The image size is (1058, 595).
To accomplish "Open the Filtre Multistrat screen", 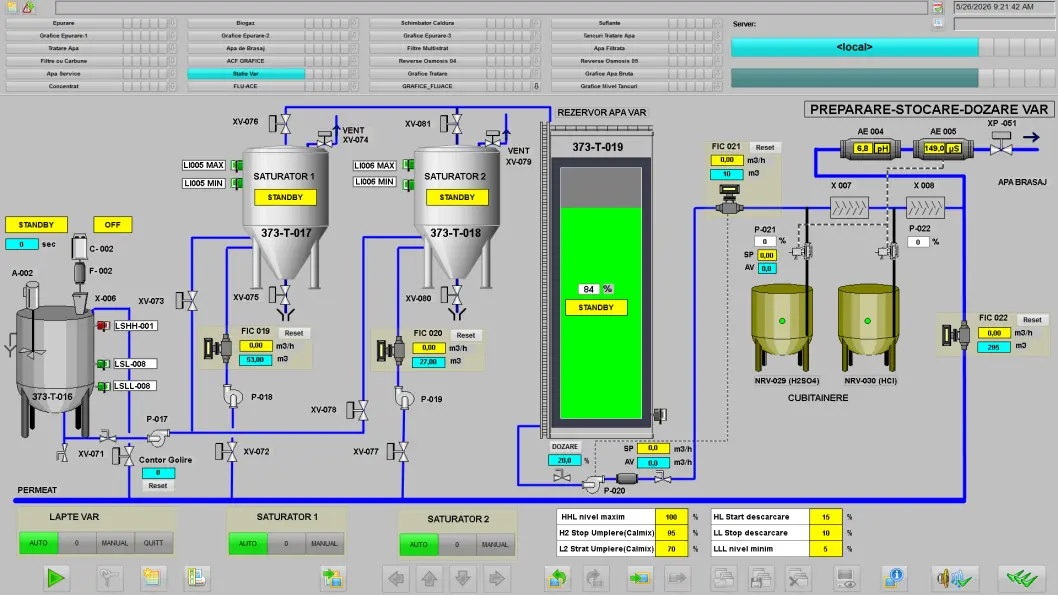I will pyautogui.click(x=427, y=48).
